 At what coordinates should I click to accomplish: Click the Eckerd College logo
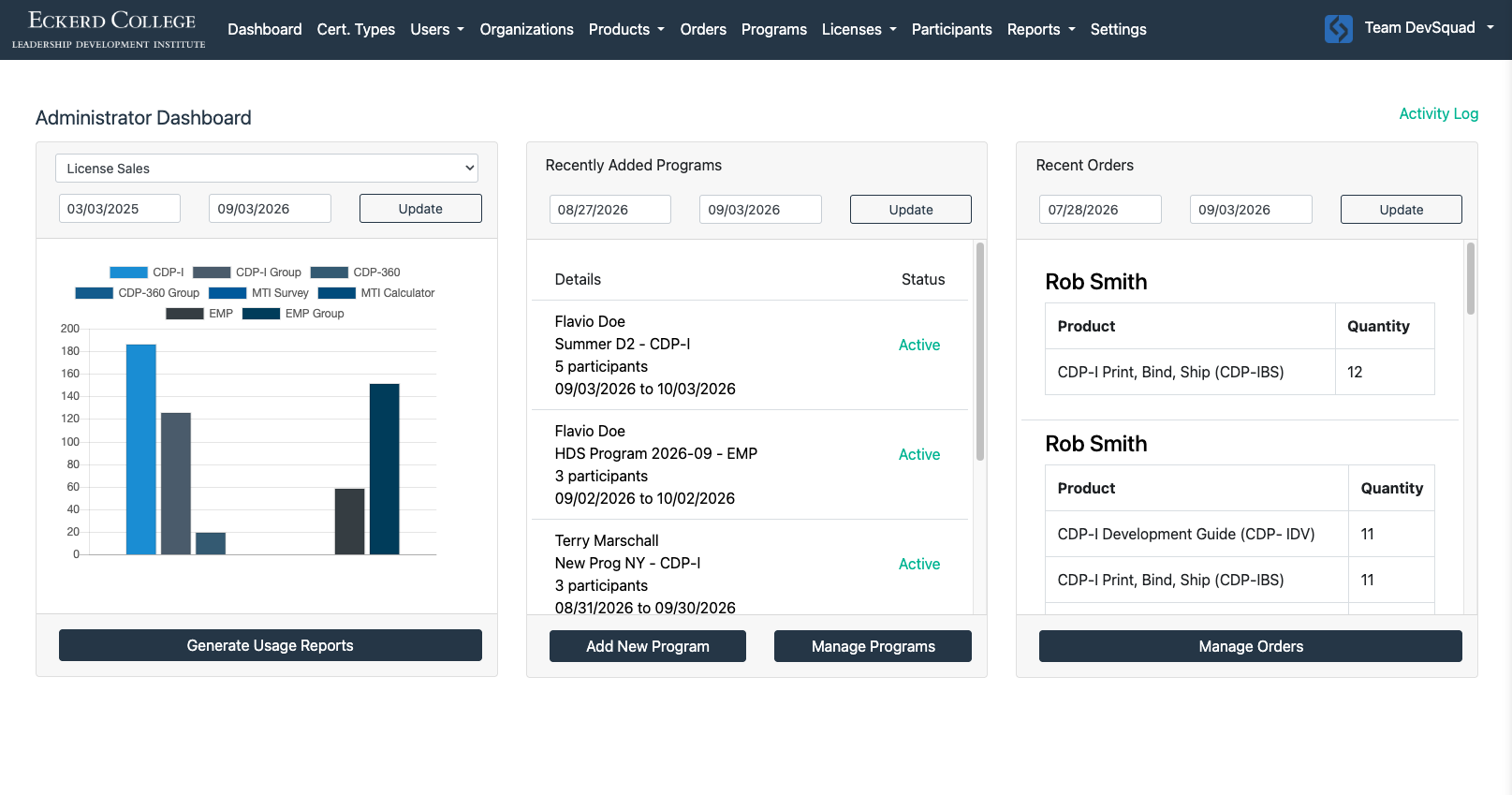[109, 30]
